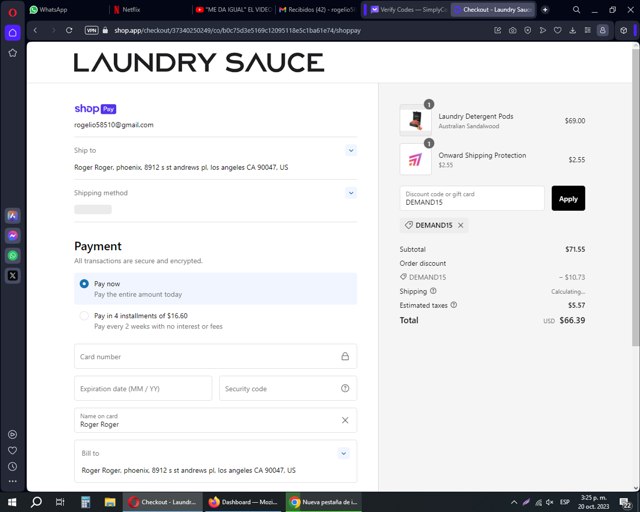Switch to the ME DA IGUAL video tab
Image resolution: width=640 pixels, height=512 pixels.
click(234, 10)
